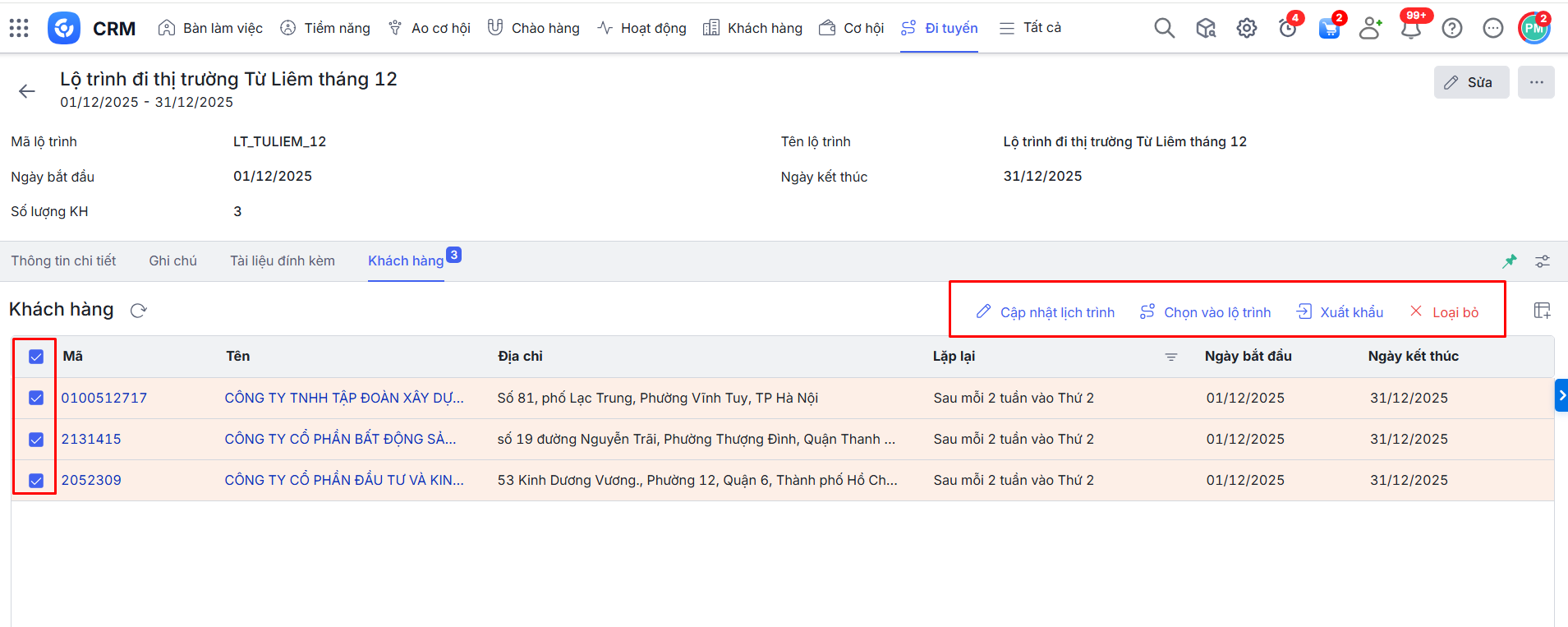Click the back arrow
The image size is (1568, 627).
tap(27, 91)
